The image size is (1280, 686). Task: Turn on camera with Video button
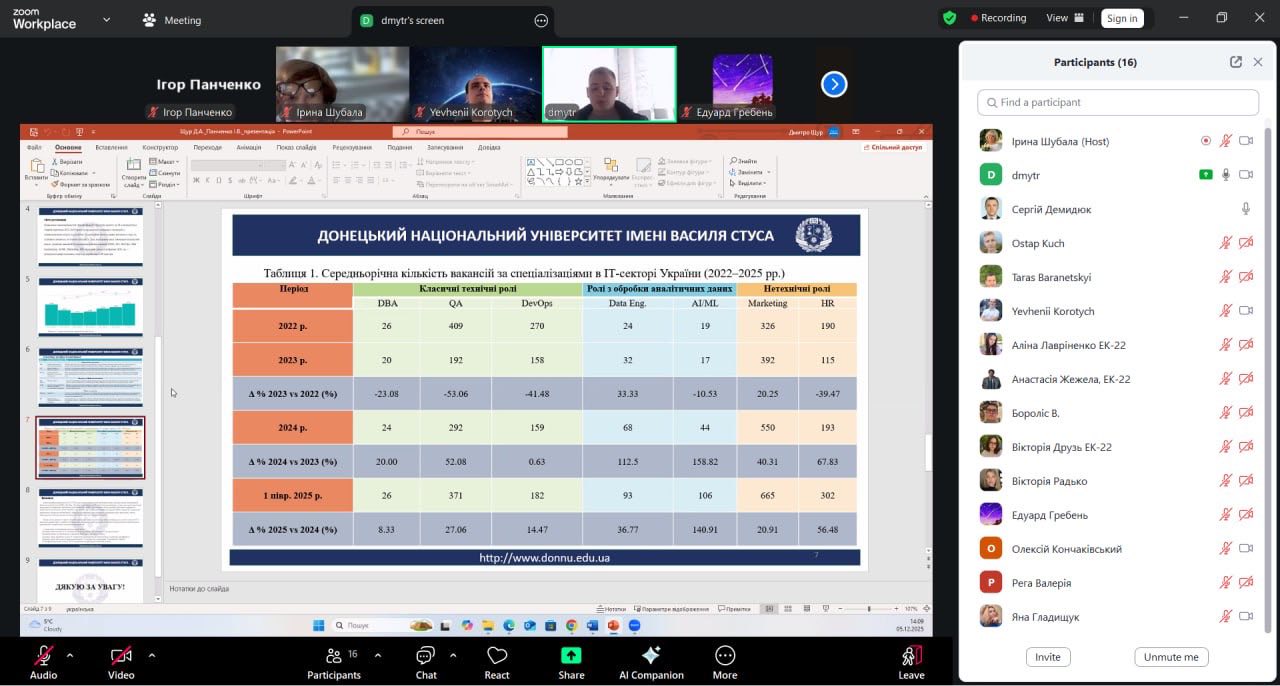coord(121,656)
